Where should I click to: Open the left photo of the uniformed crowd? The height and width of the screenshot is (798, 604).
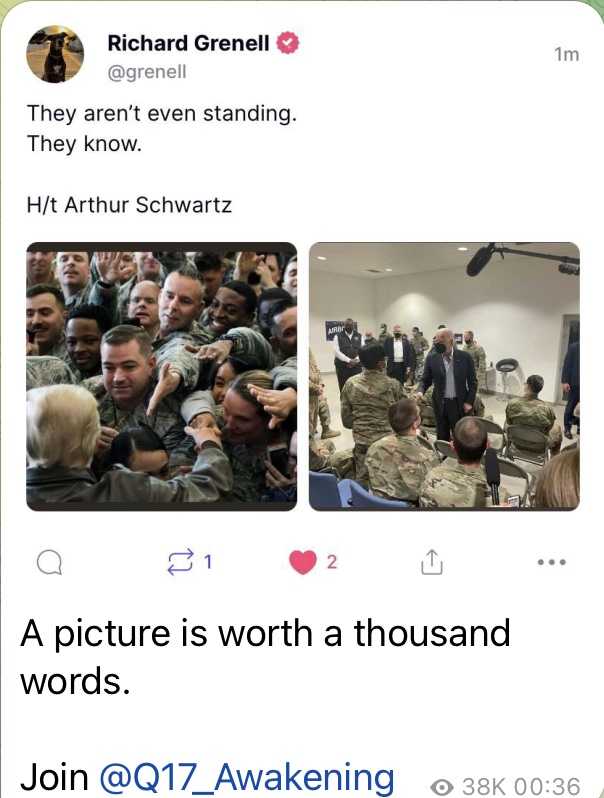click(162, 377)
